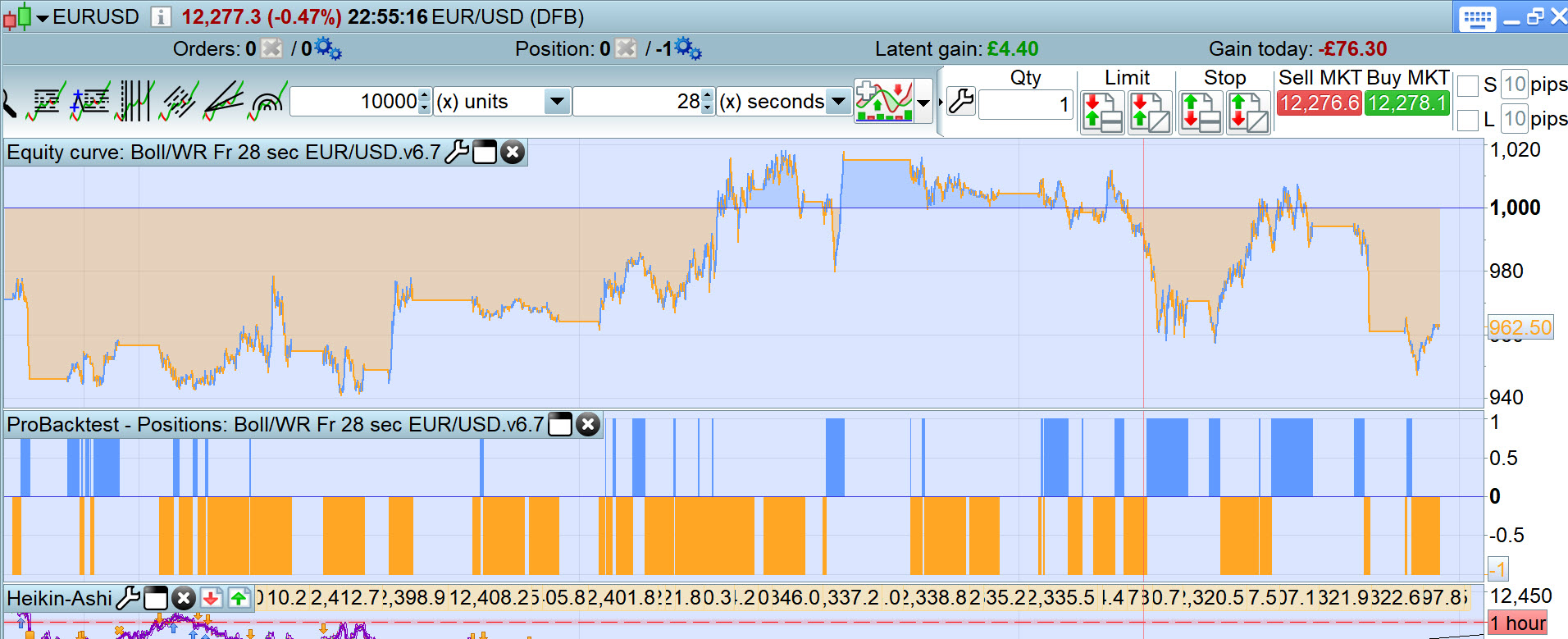Image resolution: width=1568 pixels, height=639 pixels.
Task: Toggle the keyboard icon in title bar
Action: (x=1478, y=18)
